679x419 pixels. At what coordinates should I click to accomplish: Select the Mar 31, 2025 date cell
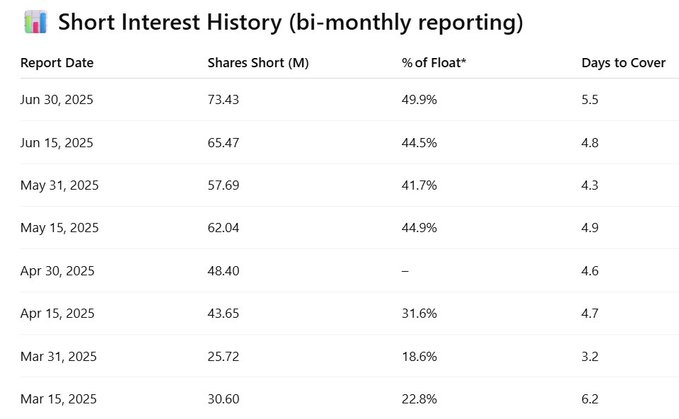pos(58,356)
